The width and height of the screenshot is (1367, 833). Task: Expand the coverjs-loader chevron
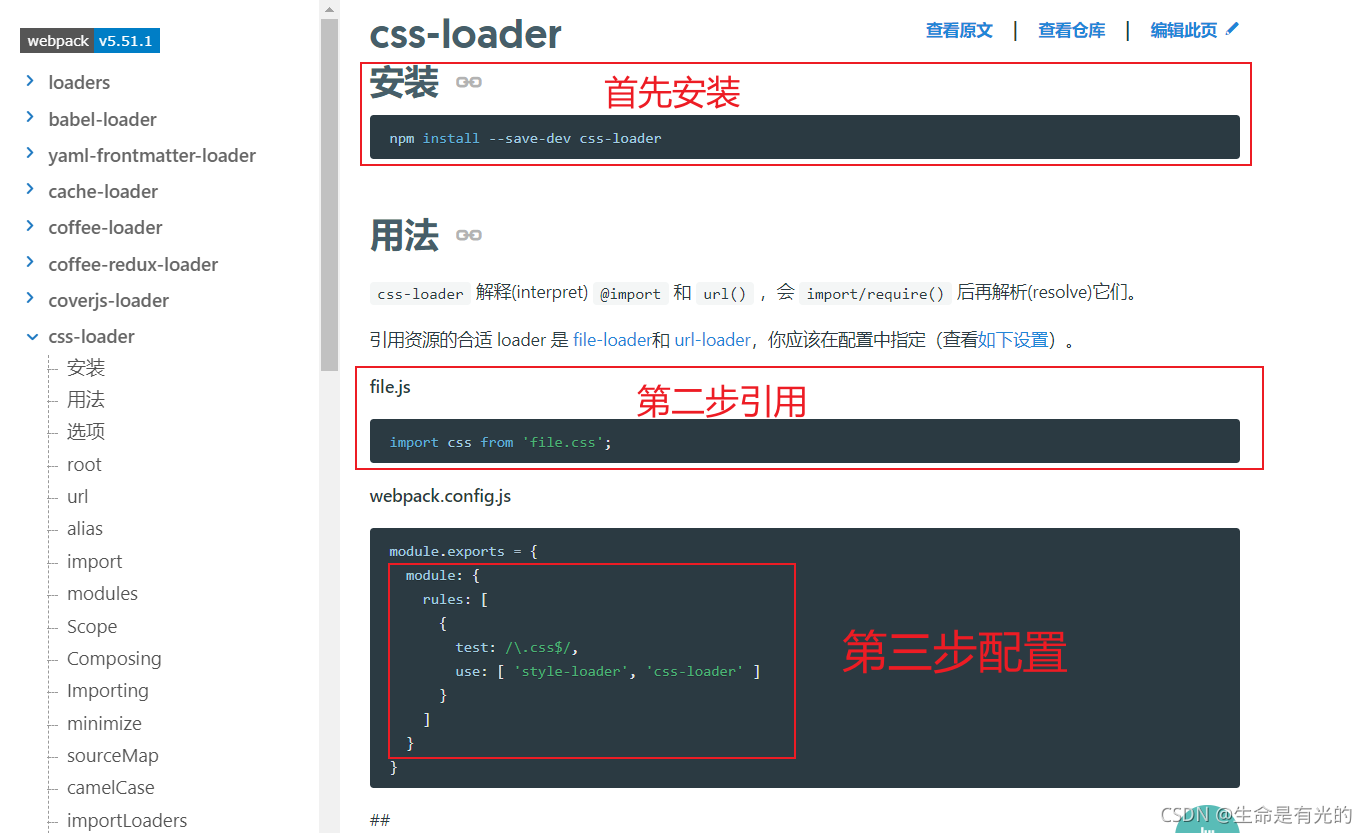click(x=31, y=299)
